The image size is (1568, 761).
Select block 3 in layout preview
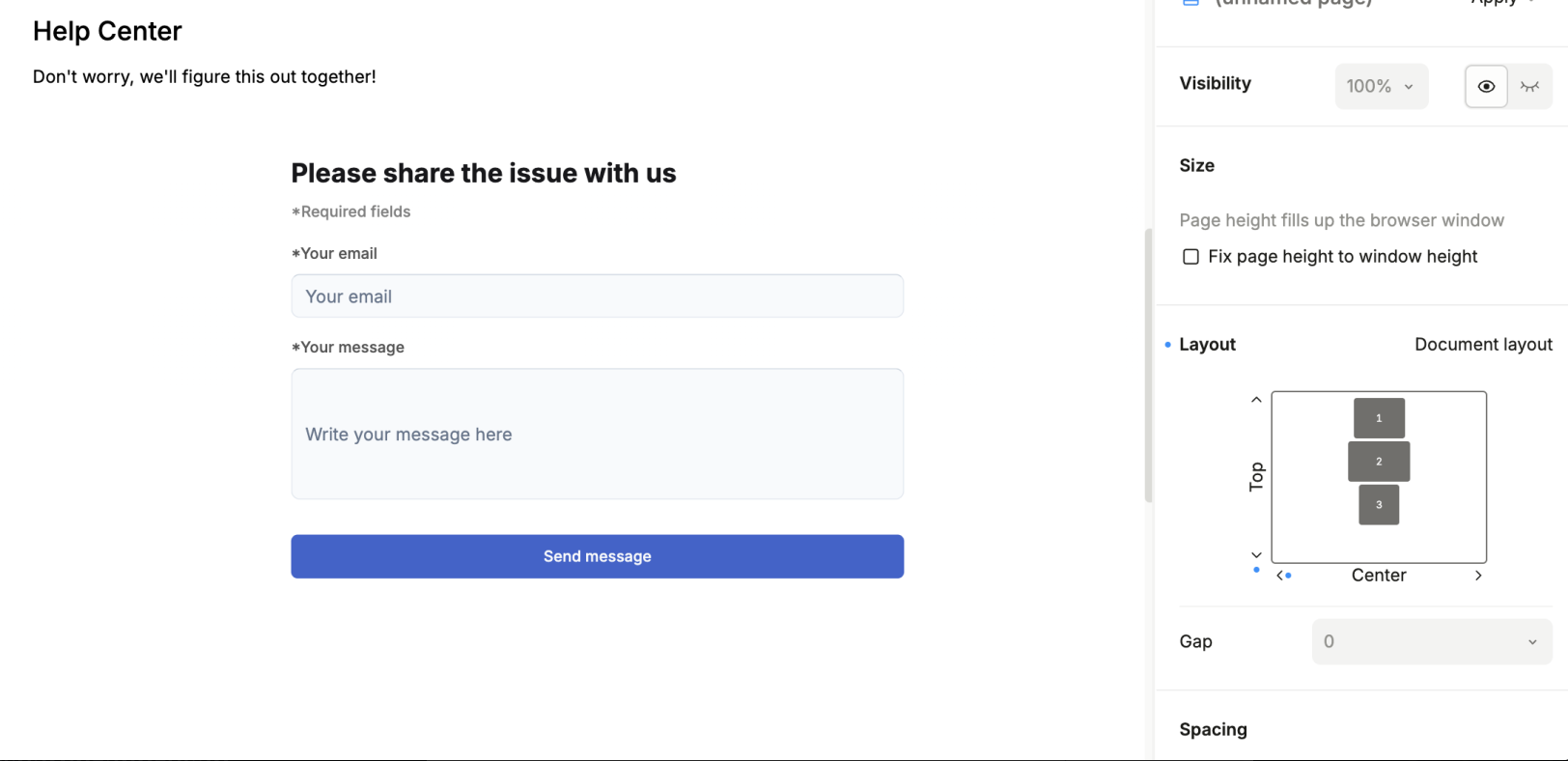[1379, 505]
